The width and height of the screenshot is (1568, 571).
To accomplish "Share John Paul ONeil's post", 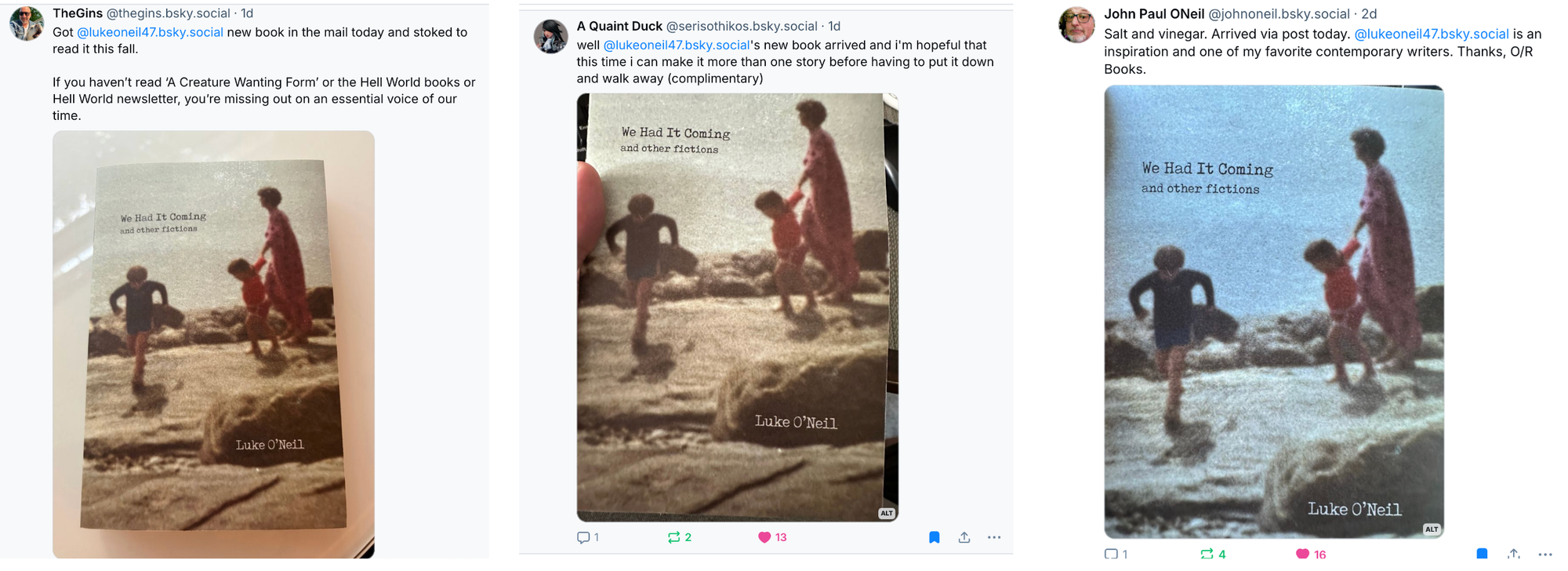I will [1514, 555].
